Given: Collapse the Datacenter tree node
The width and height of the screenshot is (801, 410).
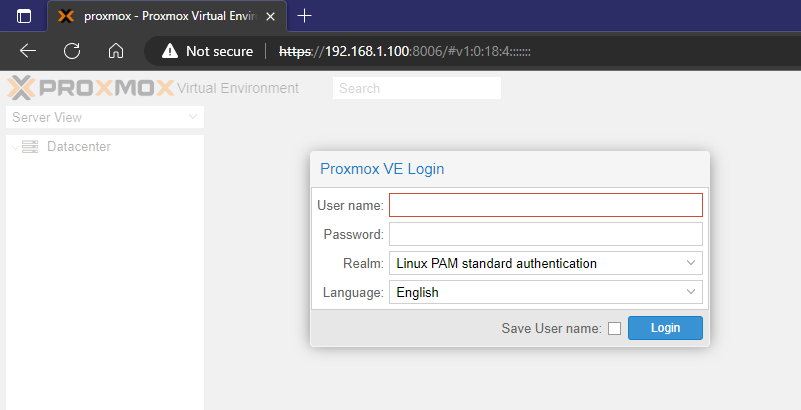Looking at the screenshot, I should [x=14, y=147].
